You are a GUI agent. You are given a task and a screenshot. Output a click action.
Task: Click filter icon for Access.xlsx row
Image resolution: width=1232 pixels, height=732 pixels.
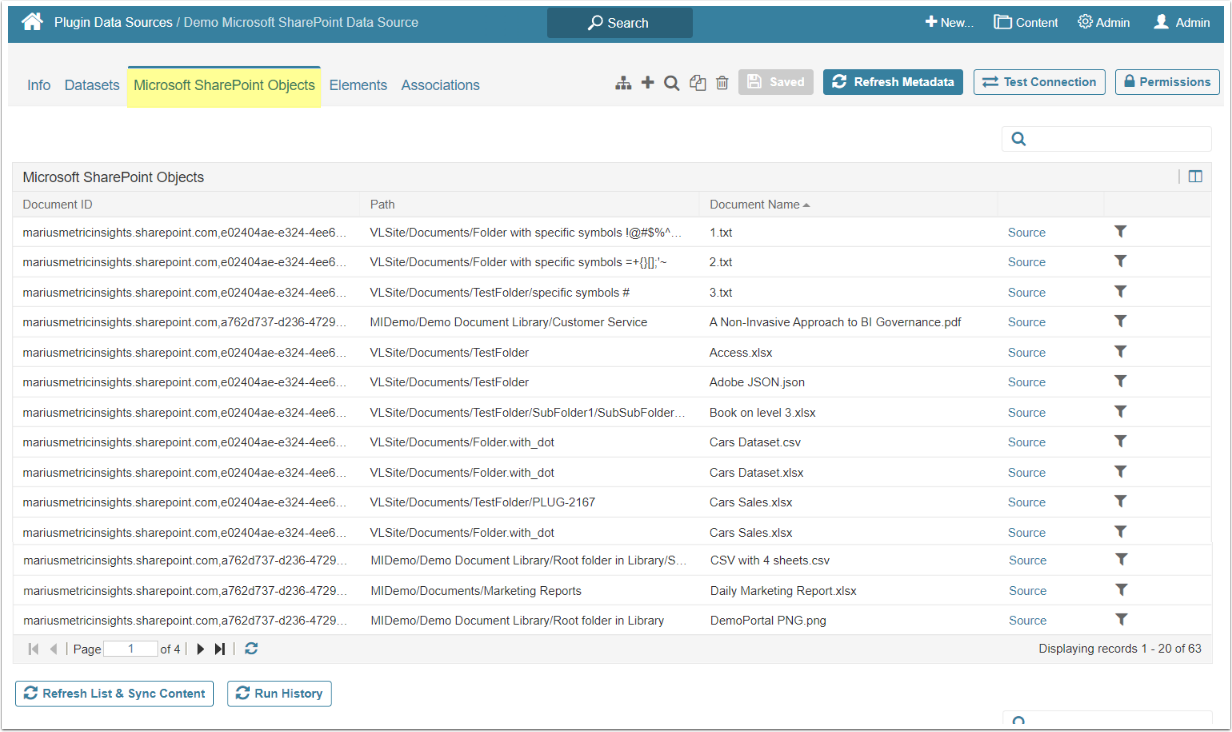tap(1120, 352)
